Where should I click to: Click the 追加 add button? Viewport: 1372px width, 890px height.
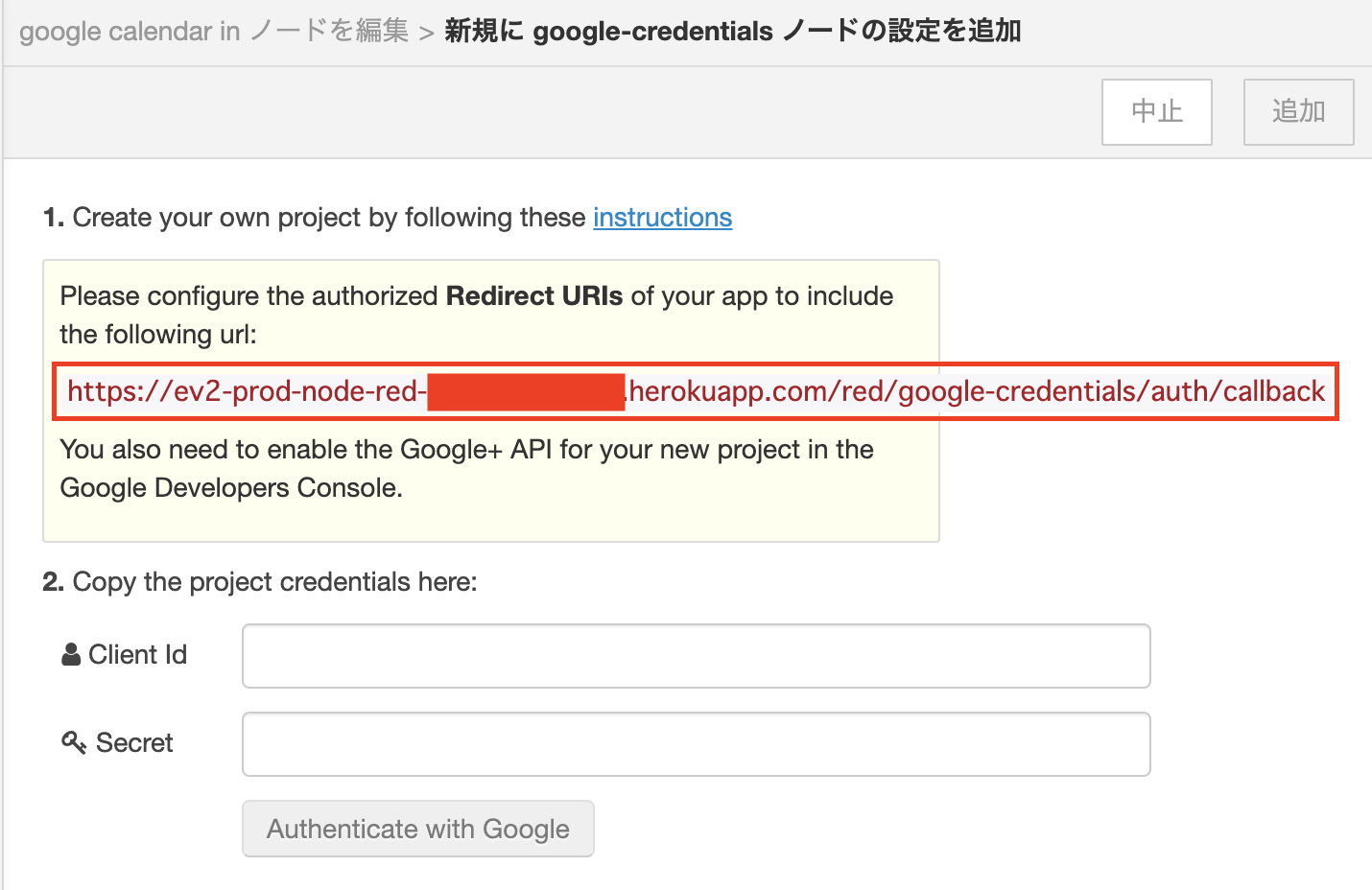[1298, 112]
